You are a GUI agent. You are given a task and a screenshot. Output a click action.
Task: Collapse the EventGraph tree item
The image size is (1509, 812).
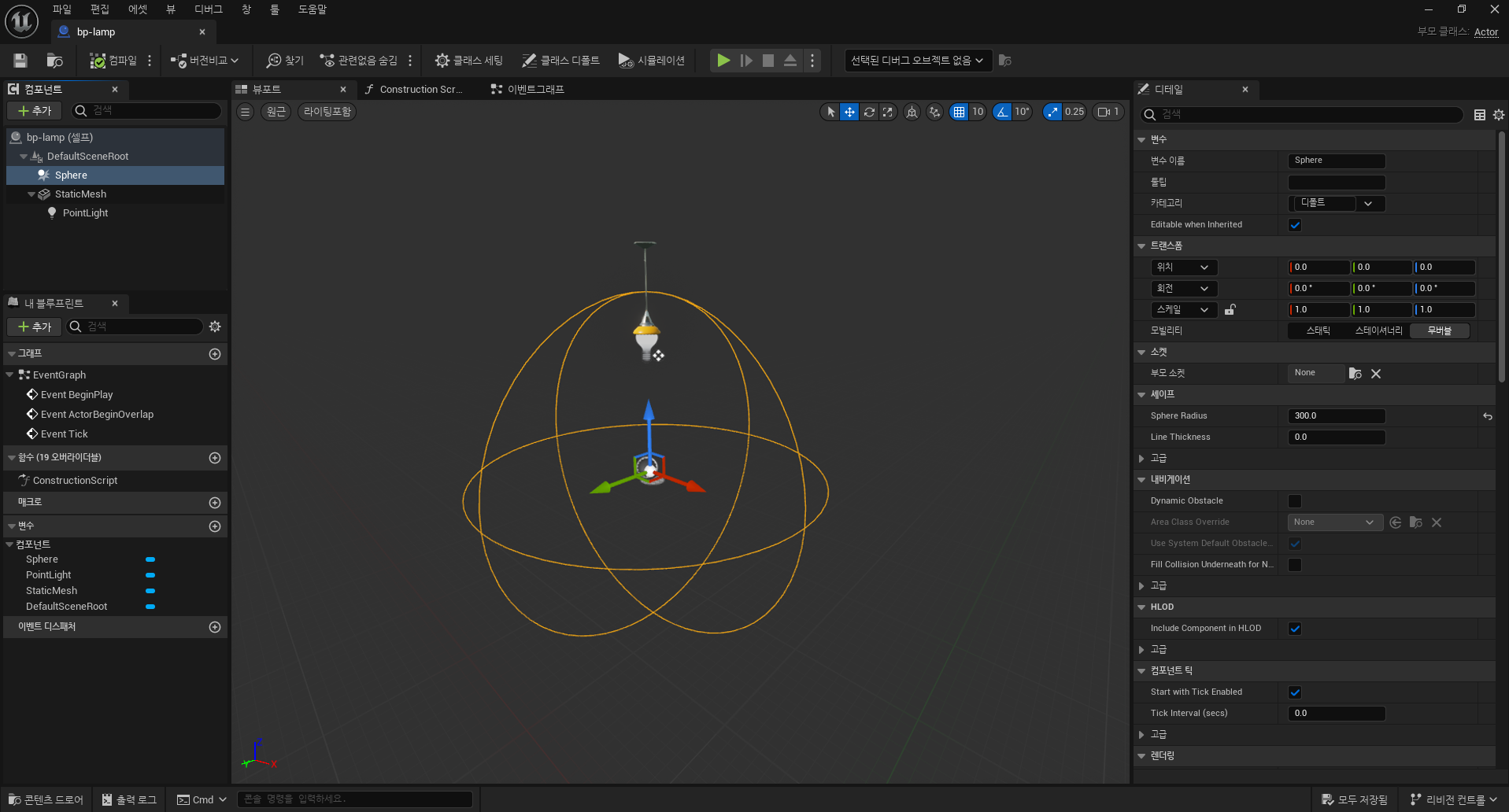[9, 375]
